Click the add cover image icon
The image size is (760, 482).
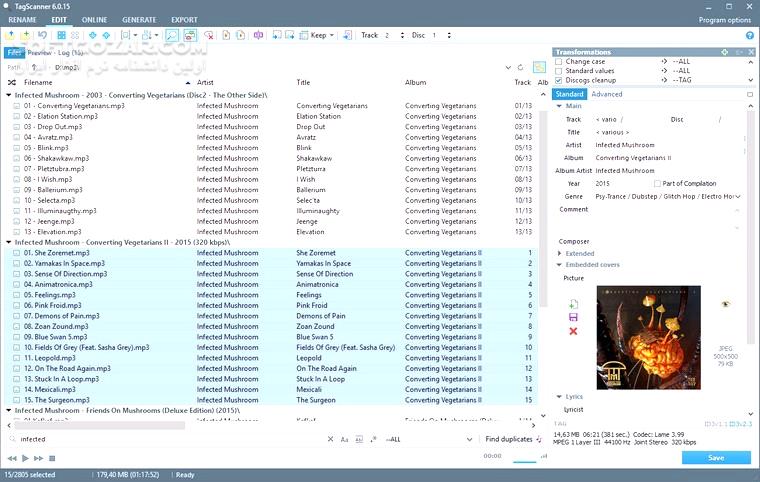click(573, 304)
